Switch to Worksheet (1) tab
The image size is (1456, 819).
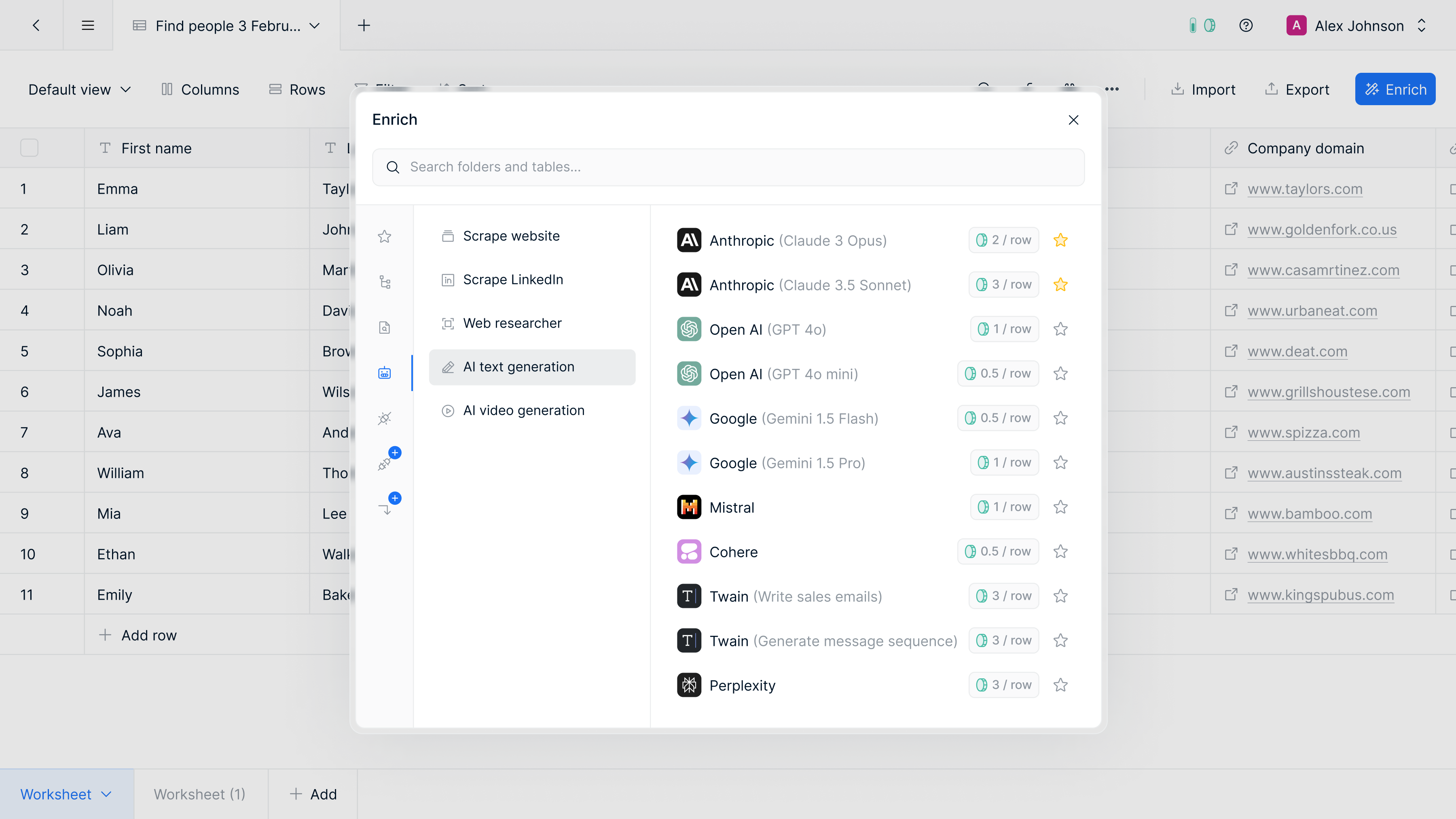200,794
